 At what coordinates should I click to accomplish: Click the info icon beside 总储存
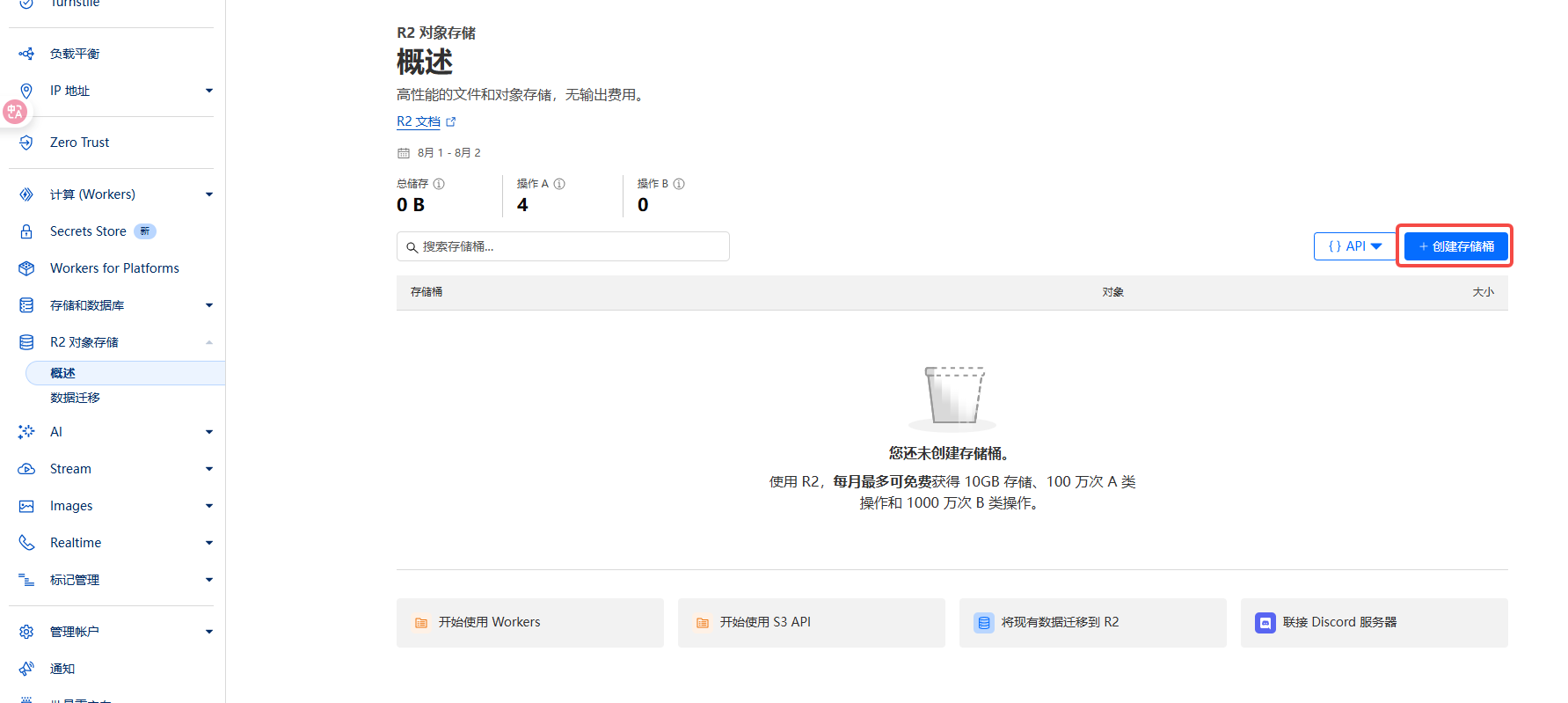tap(439, 184)
